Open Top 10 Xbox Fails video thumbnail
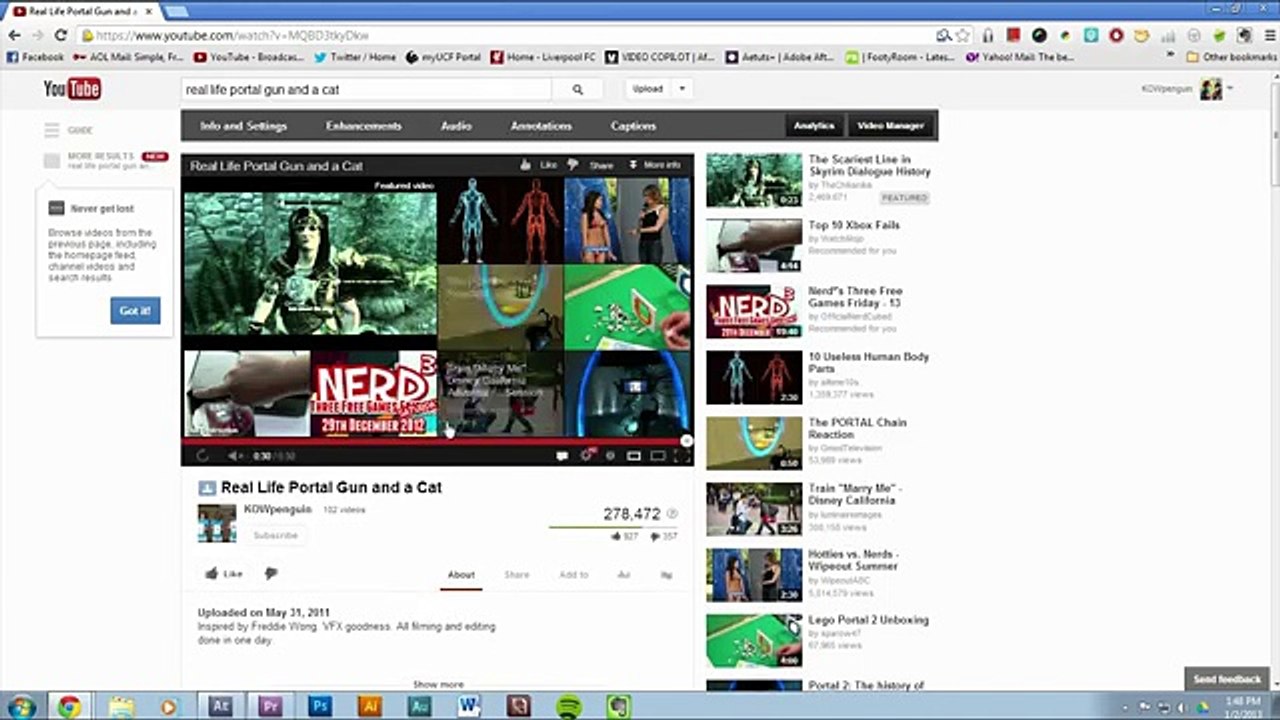Image resolution: width=1280 pixels, height=720 pixels. [x=754, y=245]
